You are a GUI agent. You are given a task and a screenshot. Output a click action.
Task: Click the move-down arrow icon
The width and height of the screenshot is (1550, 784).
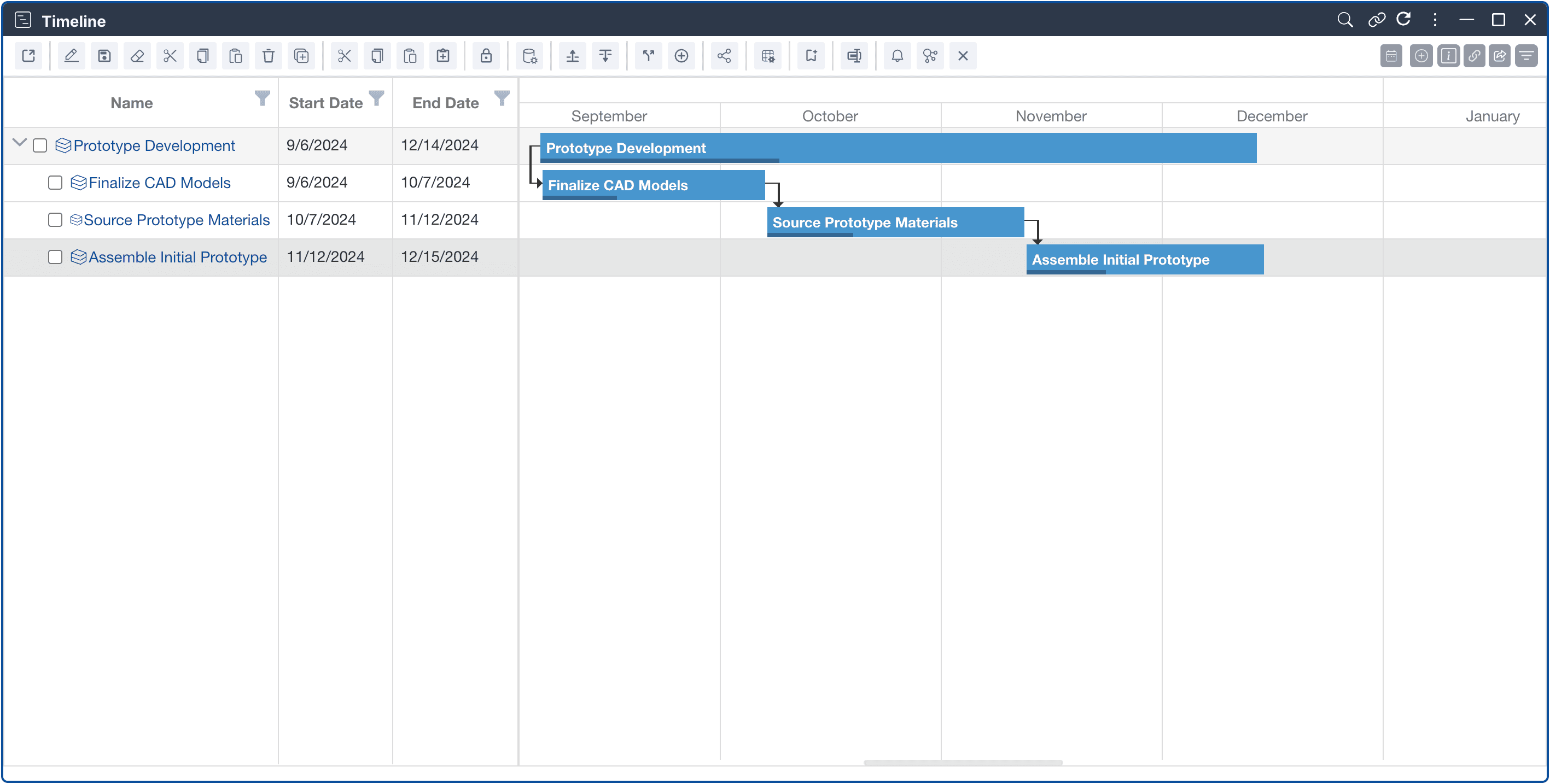[x=605, y=56]
